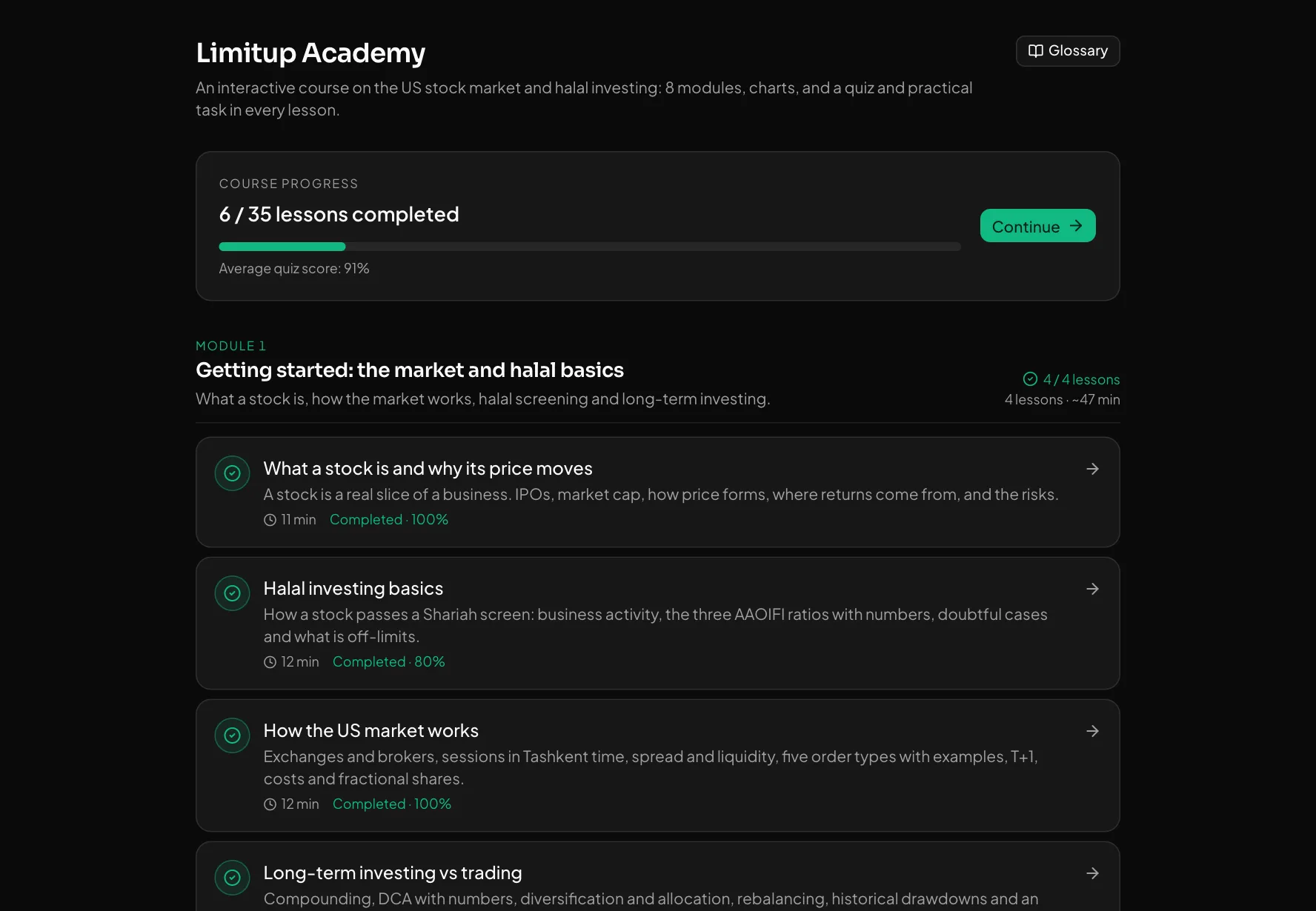Click 'COURSE PROGRESS' label
The image size is (1316, 911).
pos(289,184)
